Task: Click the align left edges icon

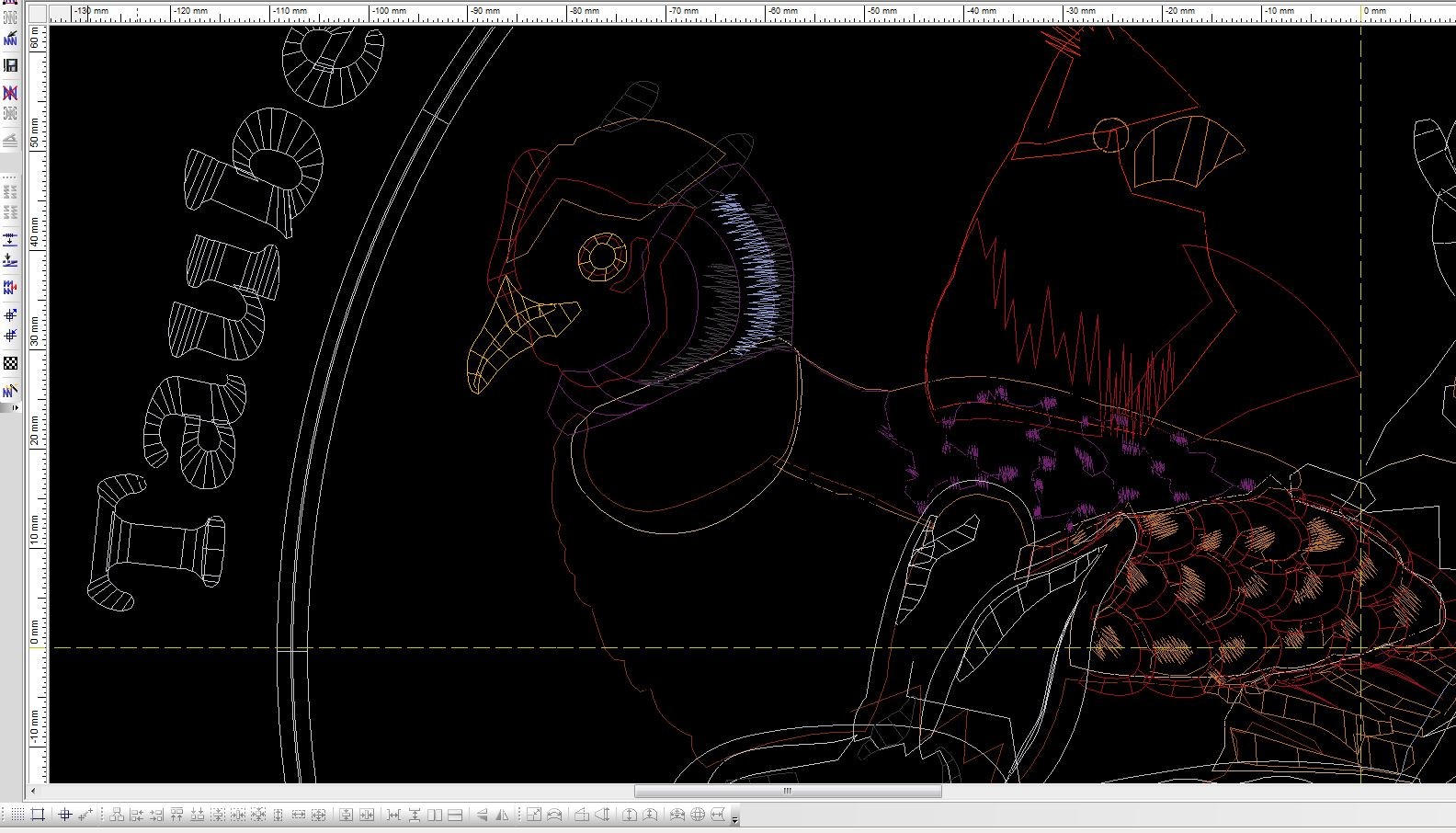Action: (136, 815)
